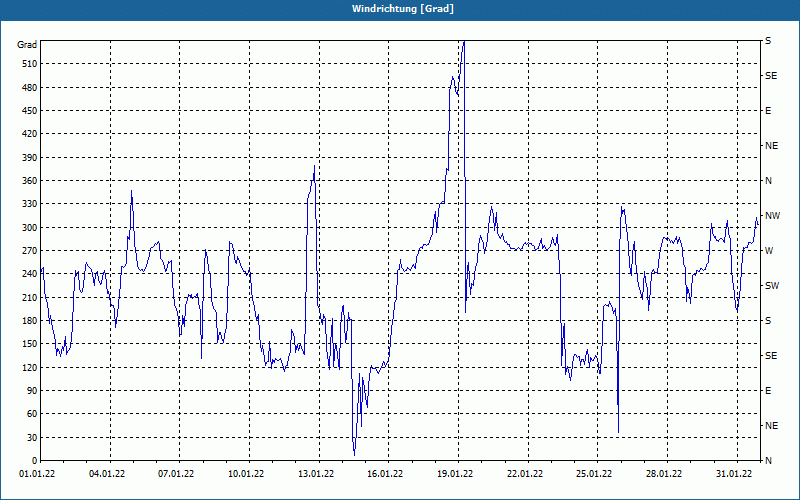This screenshot has height=500, width=800.
Task: Select the y-axis value '510'
Action: (x=30, y=64)
